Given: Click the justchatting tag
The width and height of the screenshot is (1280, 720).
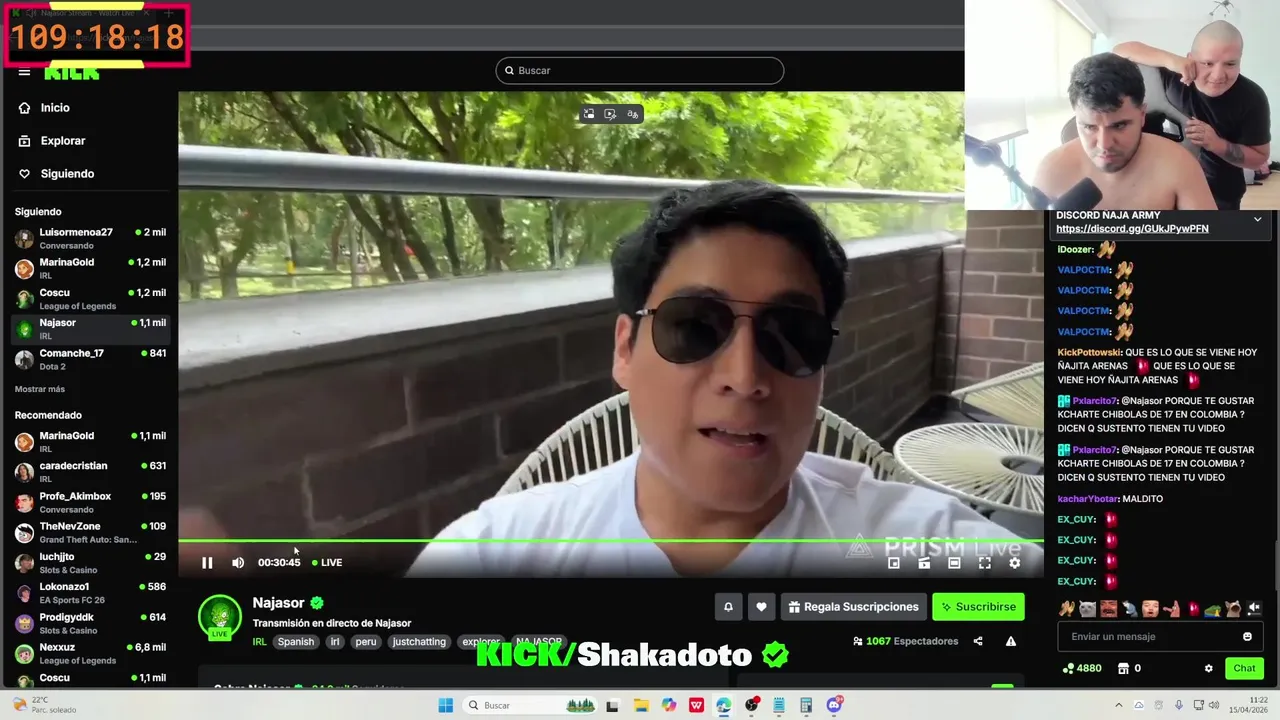Looking at the screenshot, I should click(419, 642).
